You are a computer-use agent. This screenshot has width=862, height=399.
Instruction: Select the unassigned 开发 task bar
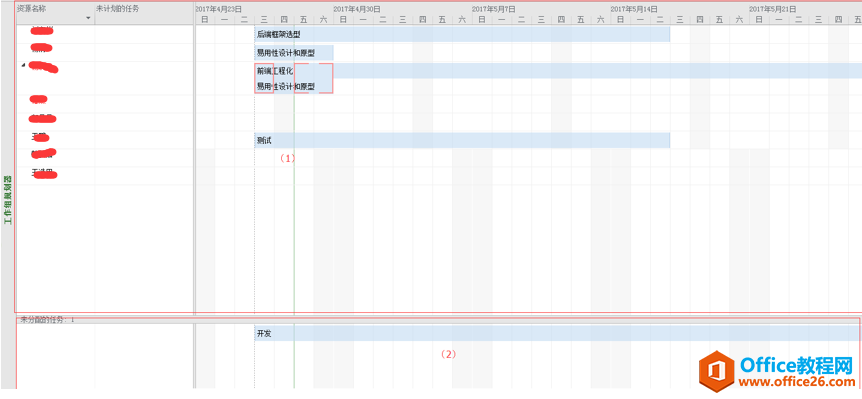pyautogui.click(x=557, y=333)
